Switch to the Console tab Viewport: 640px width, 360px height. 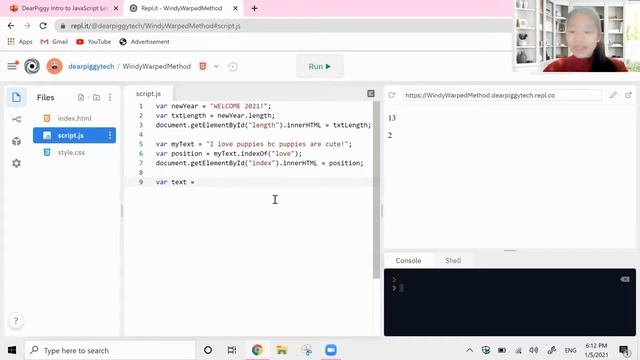(408, 260)
